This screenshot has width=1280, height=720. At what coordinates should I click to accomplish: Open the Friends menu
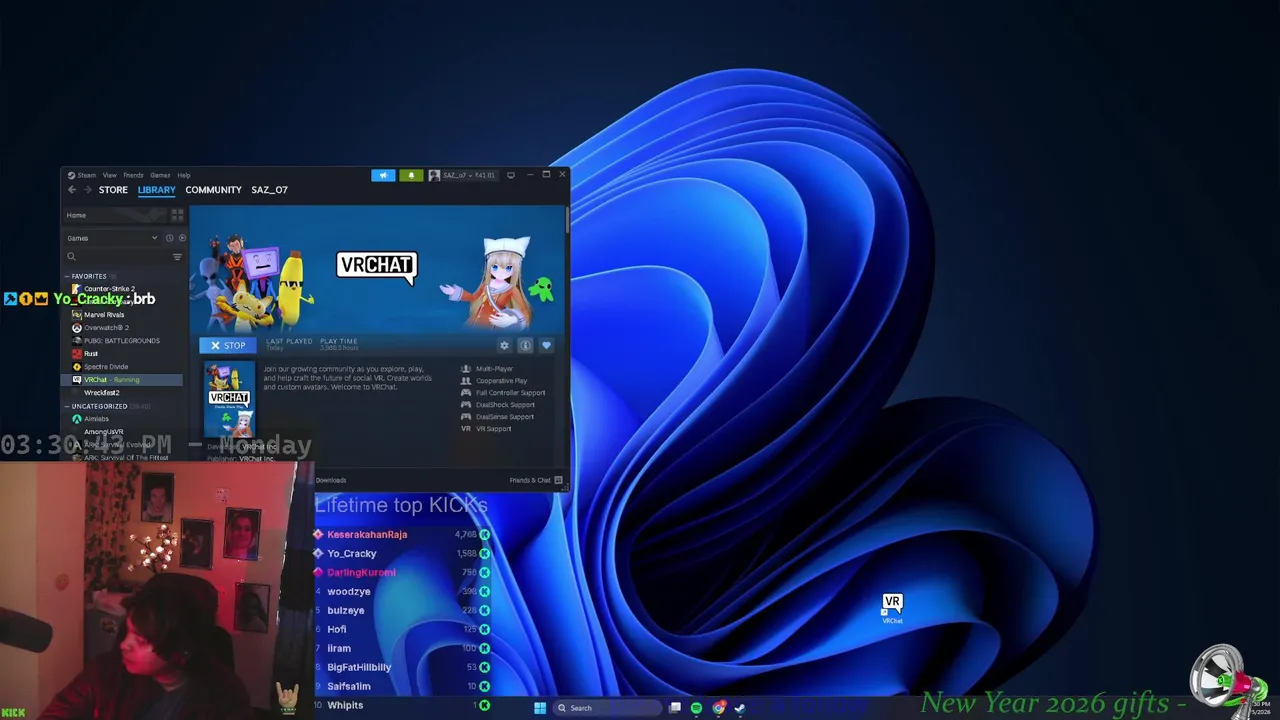click(x=133, y=175)
